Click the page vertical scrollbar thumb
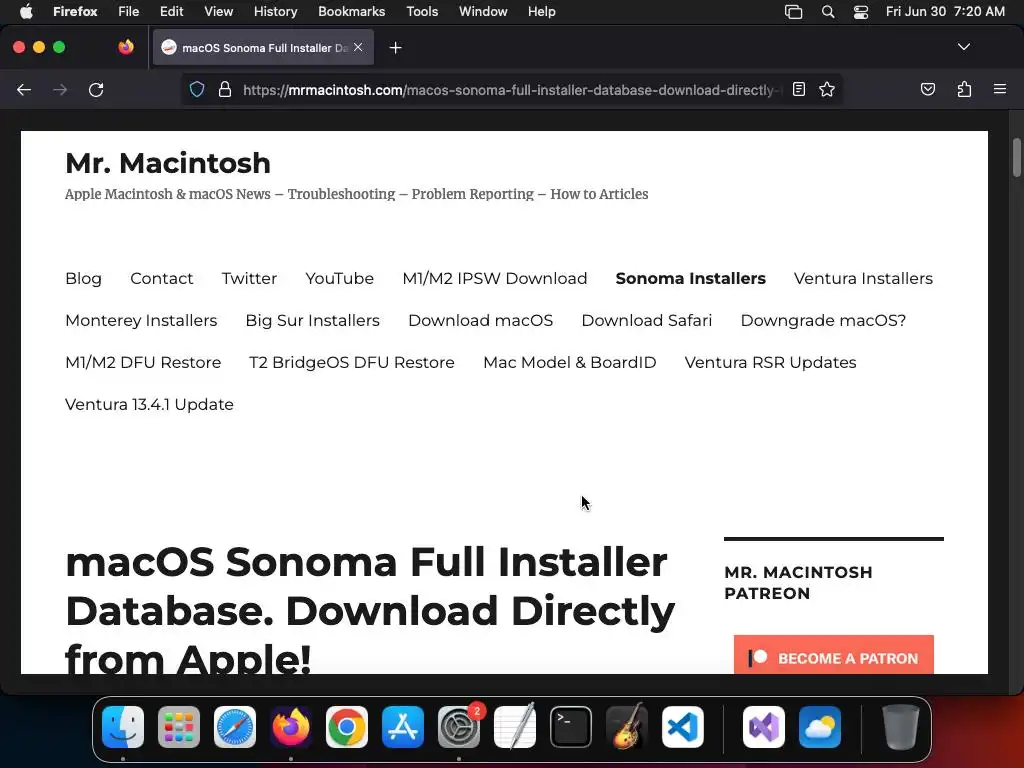 coord(1016,157)
